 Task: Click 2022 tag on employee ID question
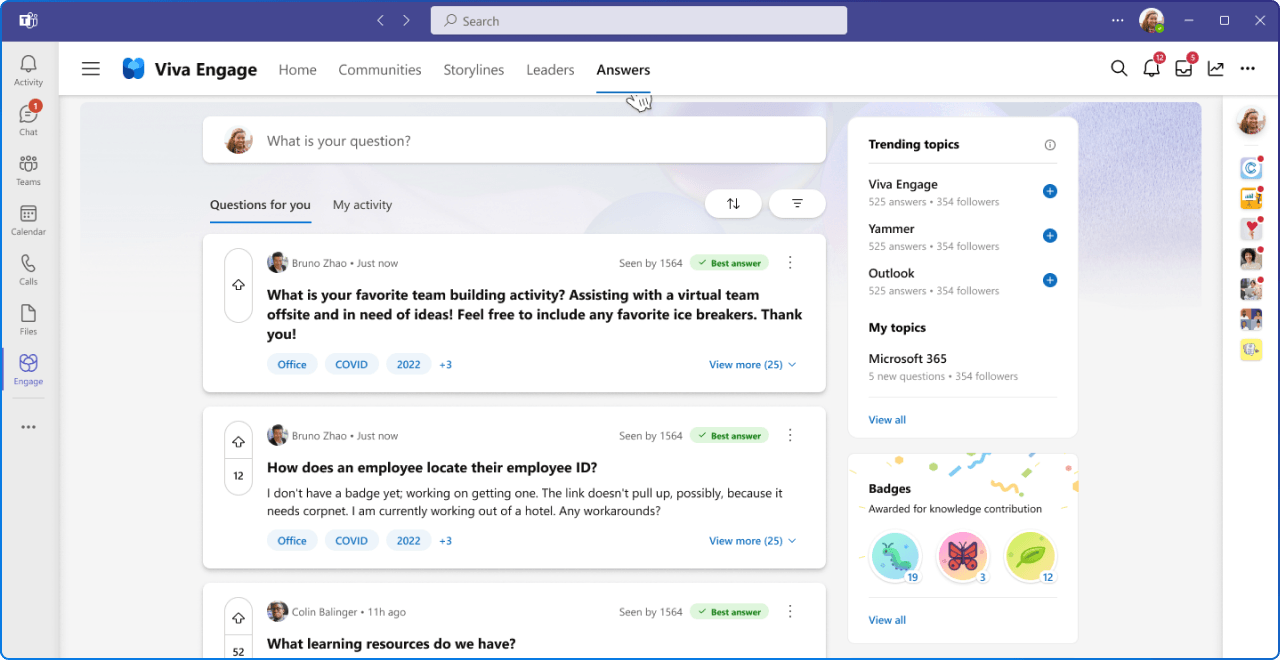pyautogui.click(x=409, y=541)
